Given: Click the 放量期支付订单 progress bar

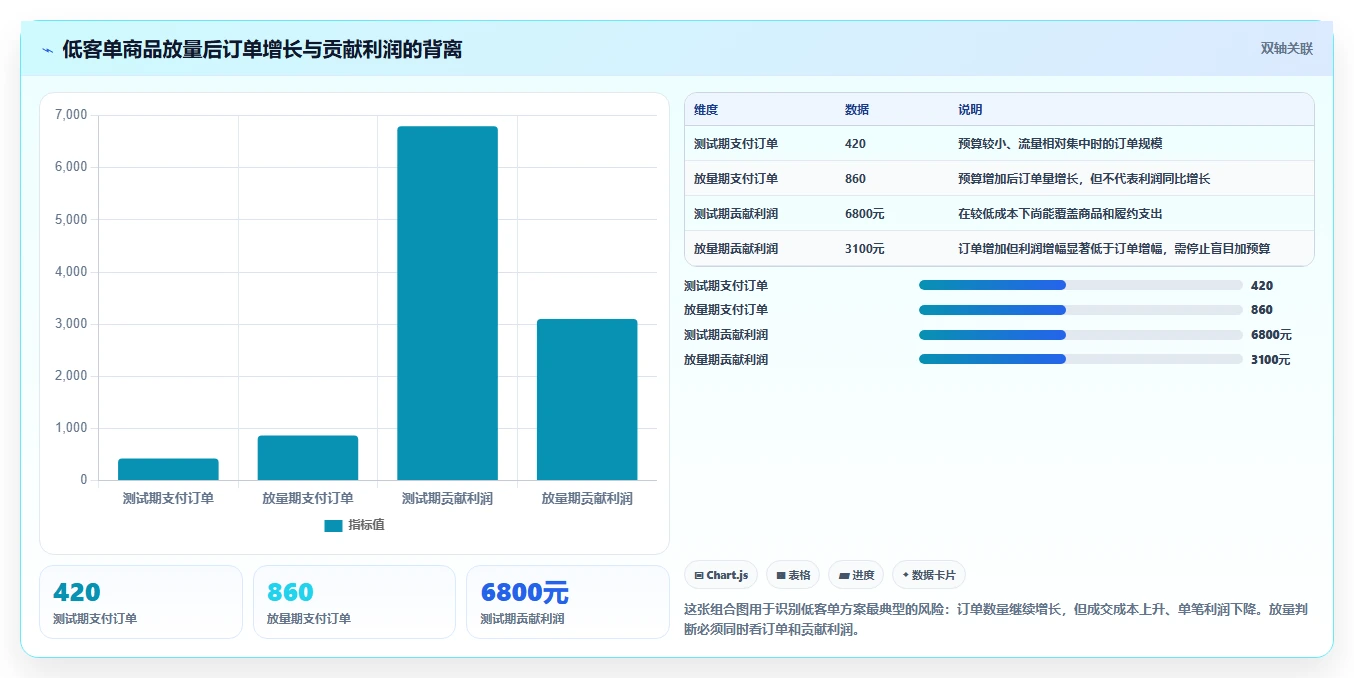Looking at the screenshot, I should [1080, 310].
